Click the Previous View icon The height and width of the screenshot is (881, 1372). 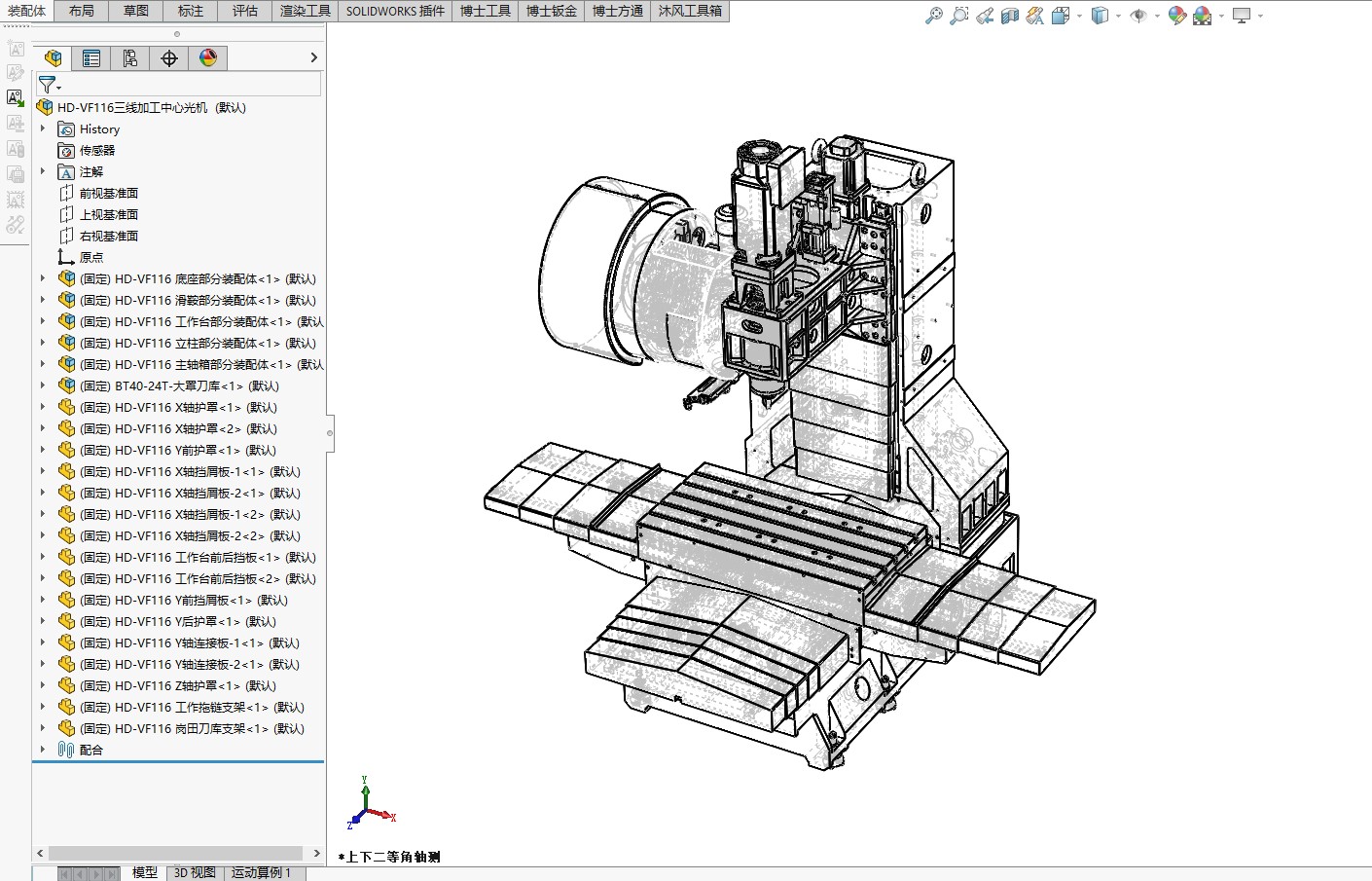(x=985, y=16)
